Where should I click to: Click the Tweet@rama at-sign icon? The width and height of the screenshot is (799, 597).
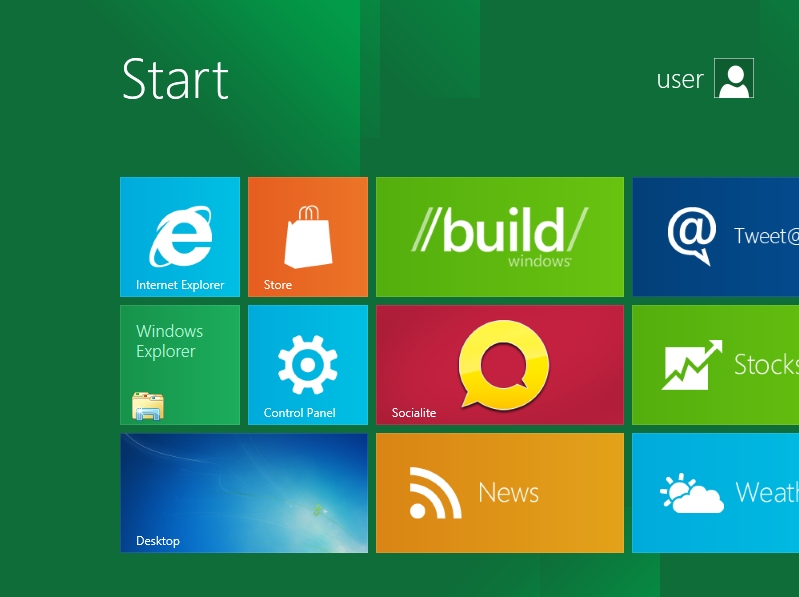tap(692, 236)
